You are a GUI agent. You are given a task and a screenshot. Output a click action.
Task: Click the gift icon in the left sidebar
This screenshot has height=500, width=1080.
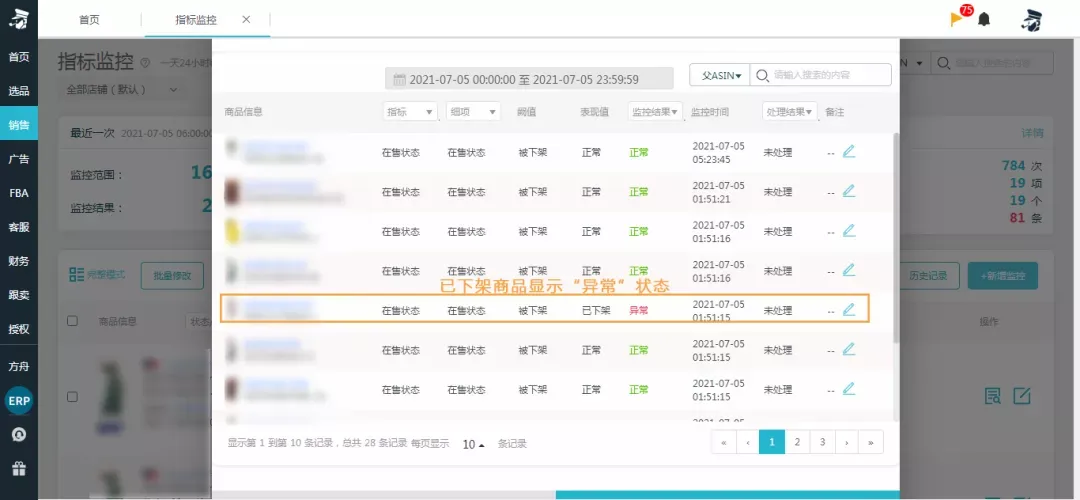pos(19,468)
